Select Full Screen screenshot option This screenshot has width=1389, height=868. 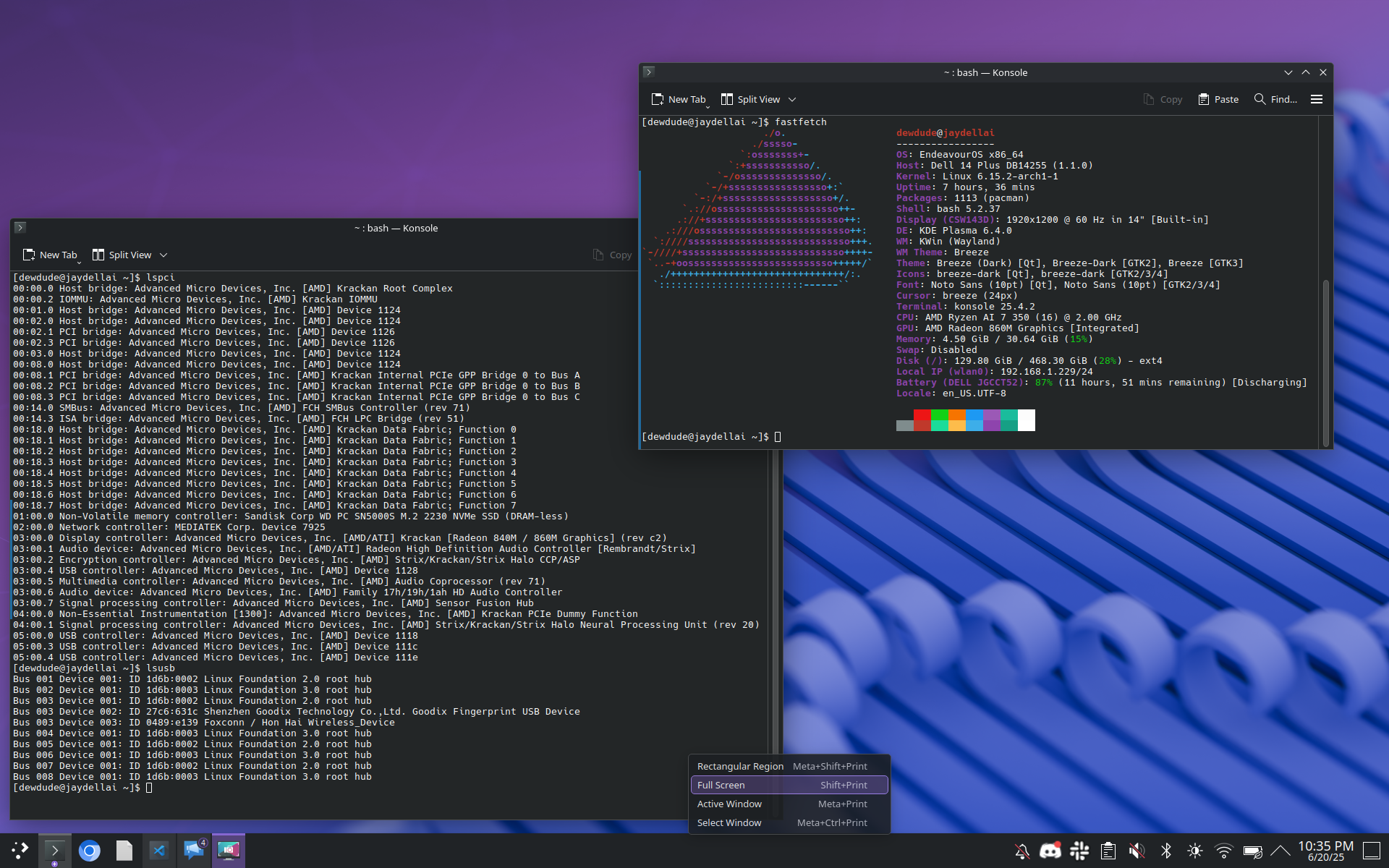[789, 785]
